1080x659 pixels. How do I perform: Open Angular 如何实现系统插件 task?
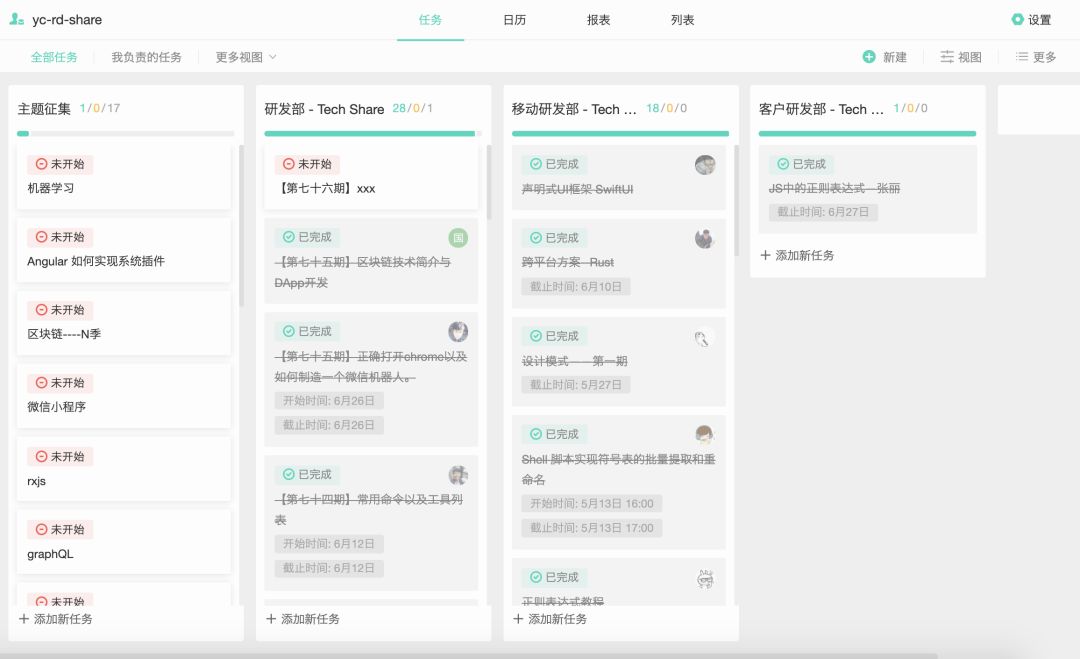(x=96, y=261)
